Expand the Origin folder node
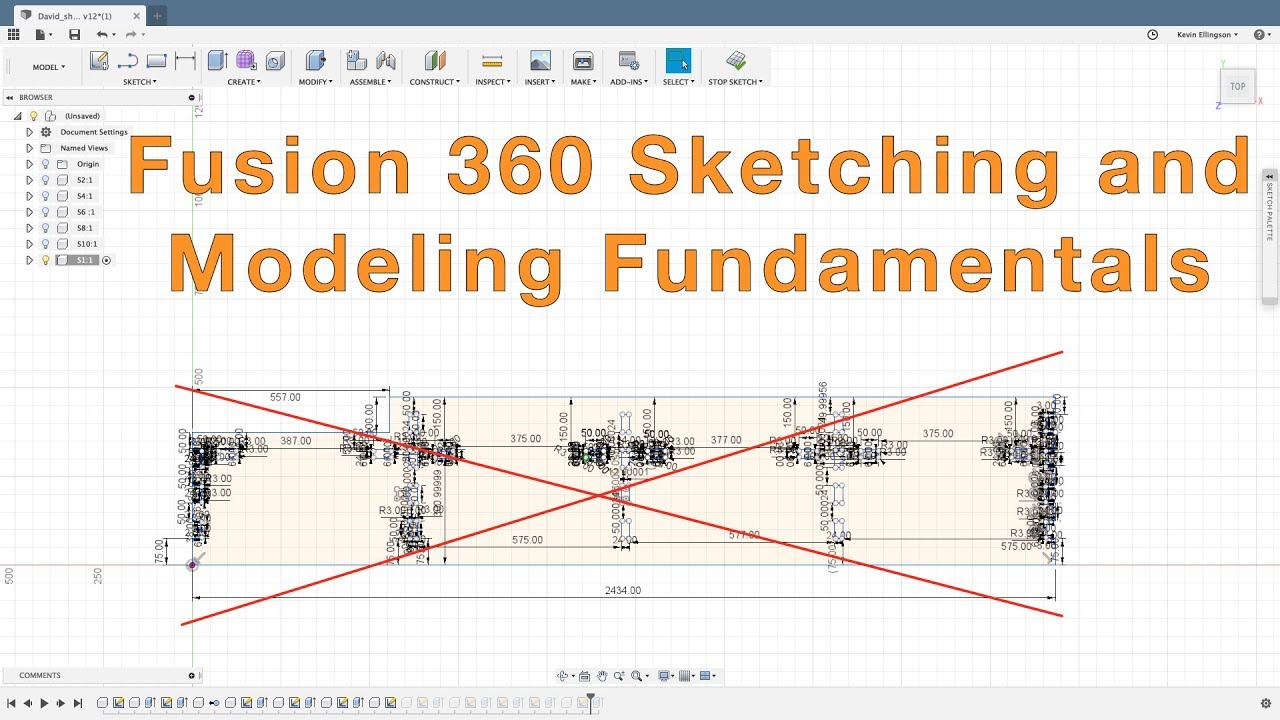This screenshot has height=720, width=1280. [30, 164]
